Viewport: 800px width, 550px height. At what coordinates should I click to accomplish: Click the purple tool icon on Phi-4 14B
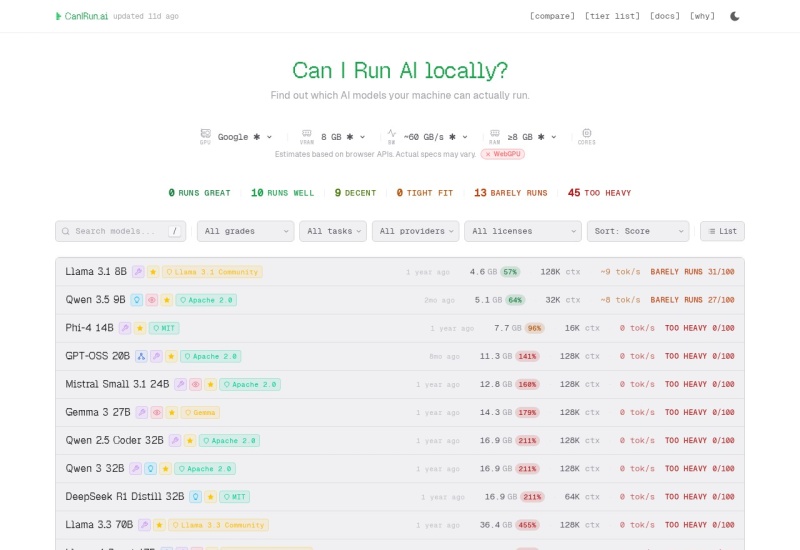125,328
